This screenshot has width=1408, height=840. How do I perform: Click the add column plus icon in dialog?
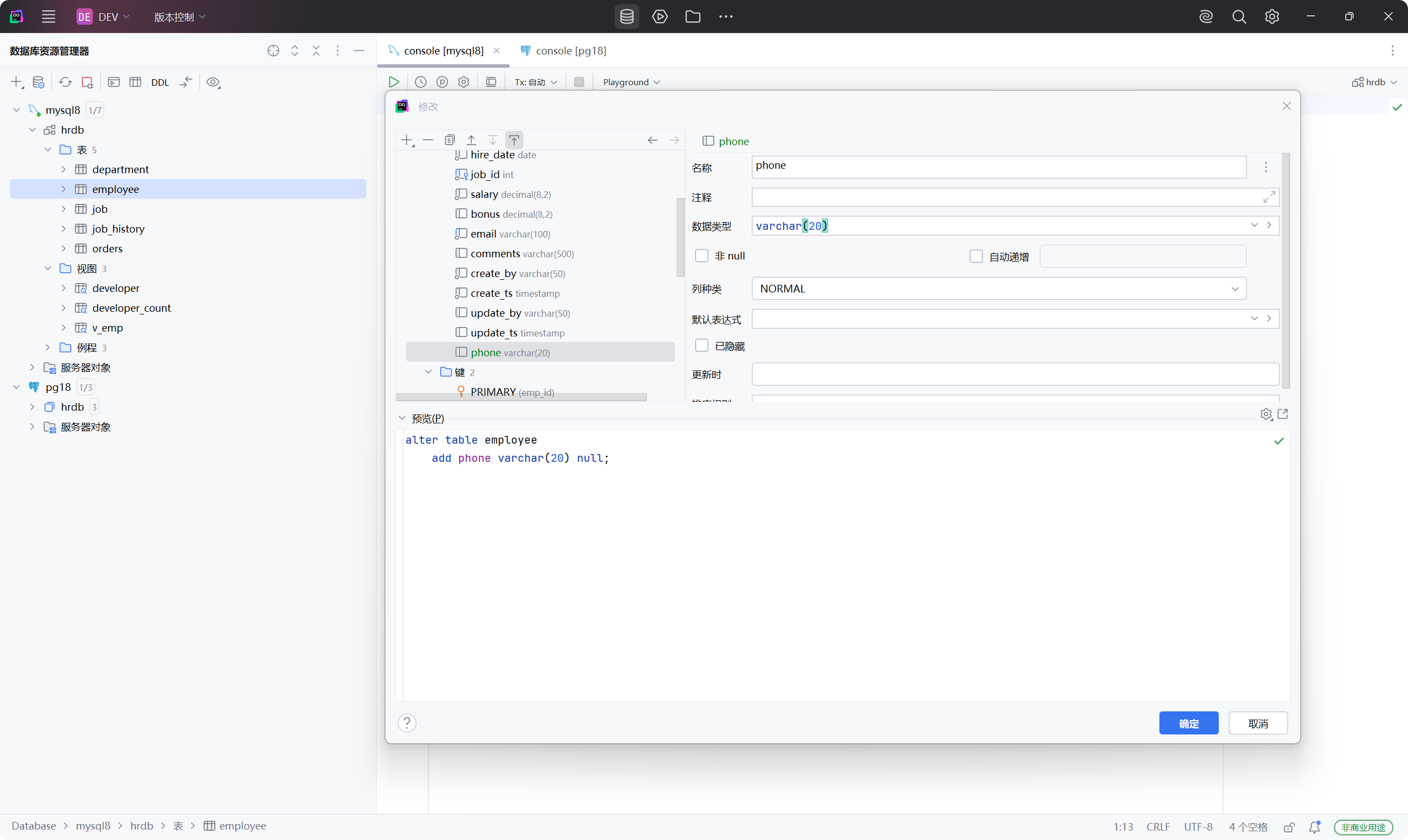tap(407, 140)
